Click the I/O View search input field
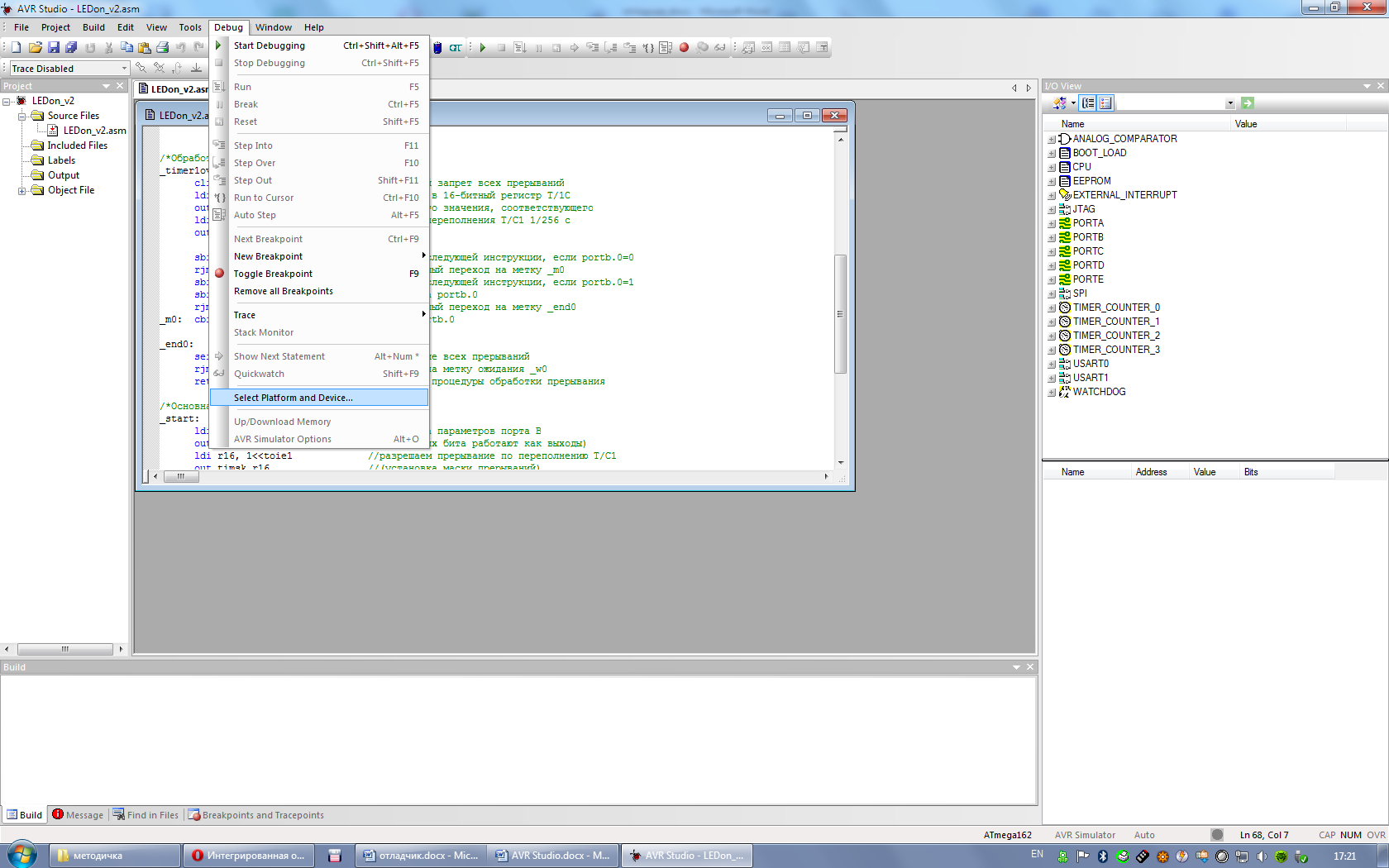1389x868 pixels. [1170, 103]
